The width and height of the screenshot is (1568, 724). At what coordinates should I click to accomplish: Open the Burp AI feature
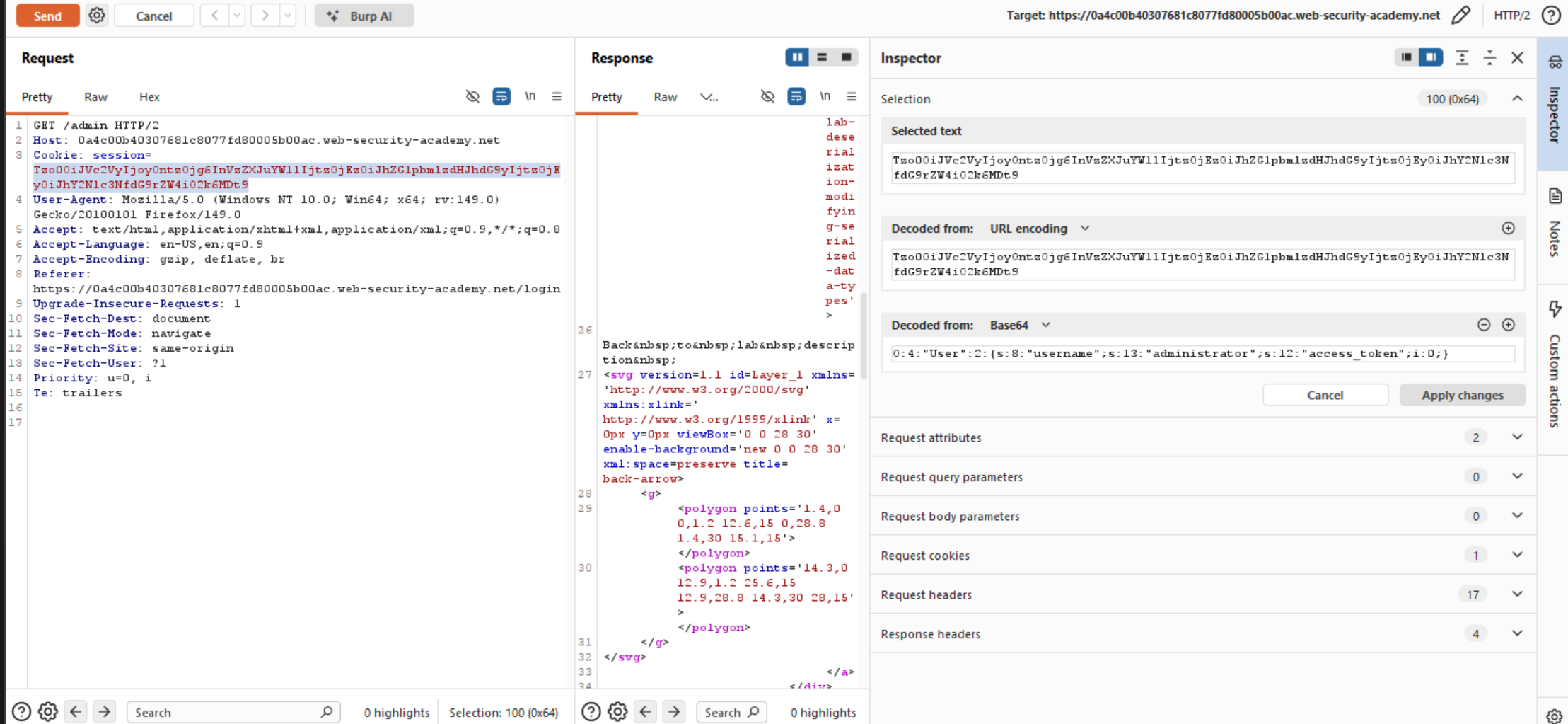point(364,16)
